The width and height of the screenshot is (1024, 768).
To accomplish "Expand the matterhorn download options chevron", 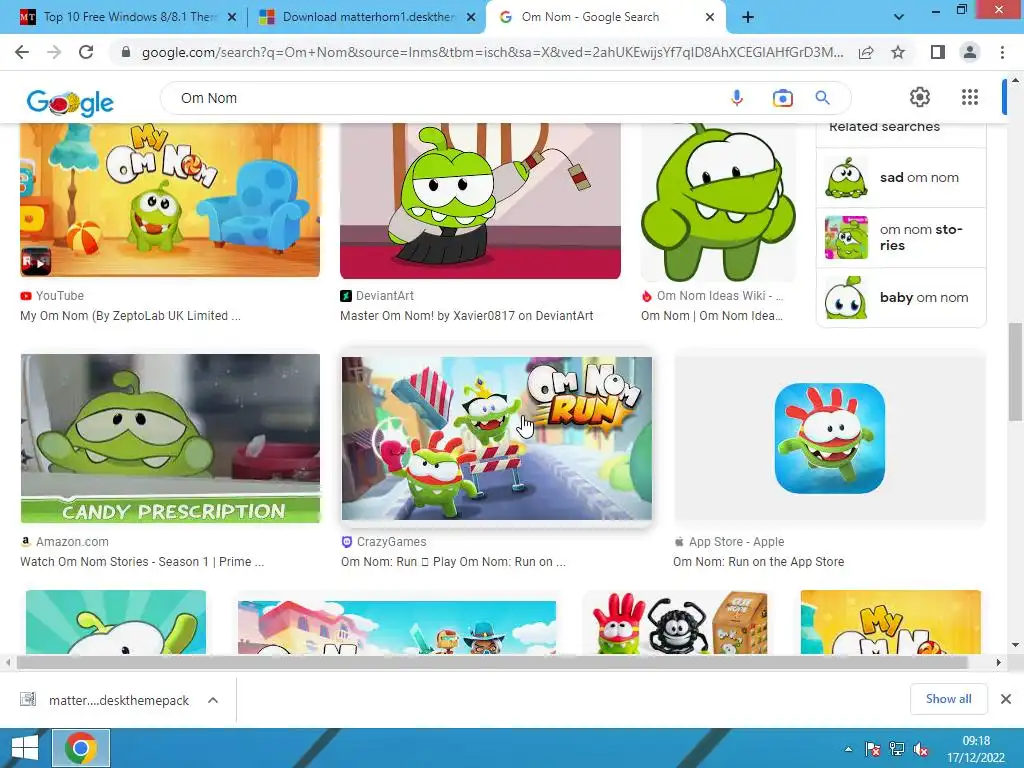I will [x=213, y=700].
